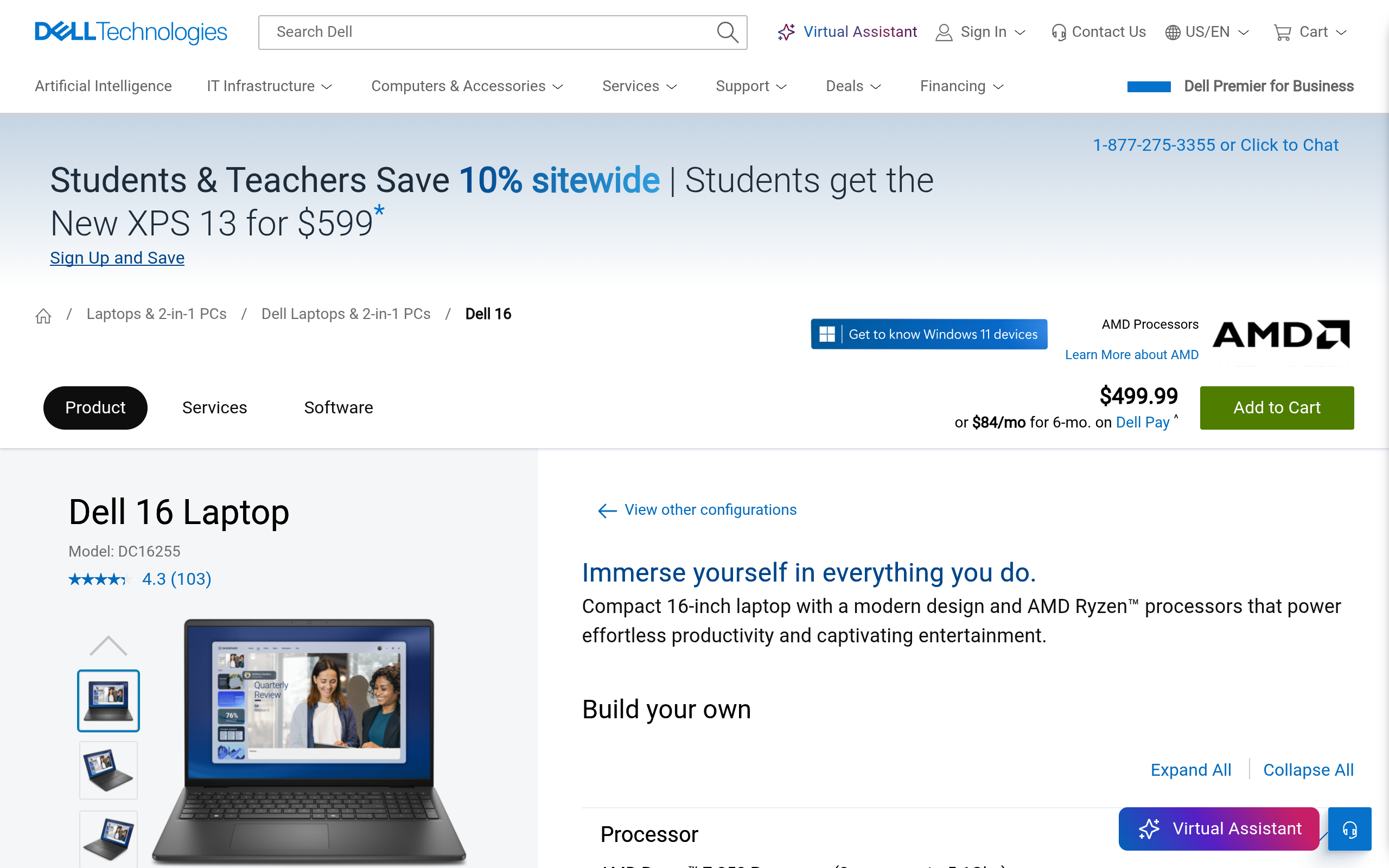Viewport: 1389px width, 868px height.
Task: Click the back arrow beside View other configurations
Action: tap(607, 510)
